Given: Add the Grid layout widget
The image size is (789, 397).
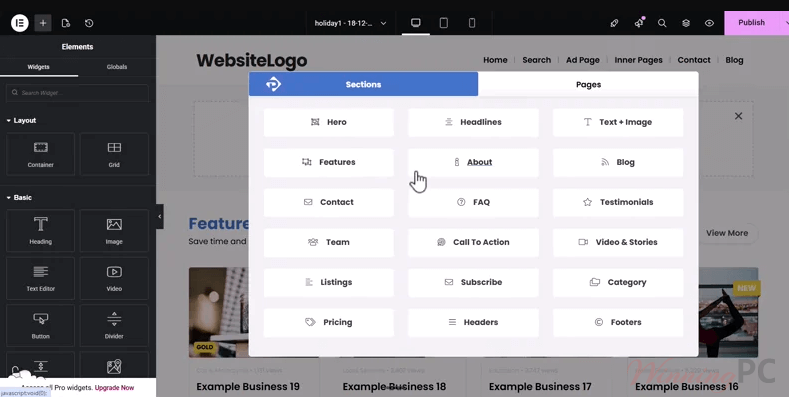Looking at the screenshot, I should pos(114,154).
